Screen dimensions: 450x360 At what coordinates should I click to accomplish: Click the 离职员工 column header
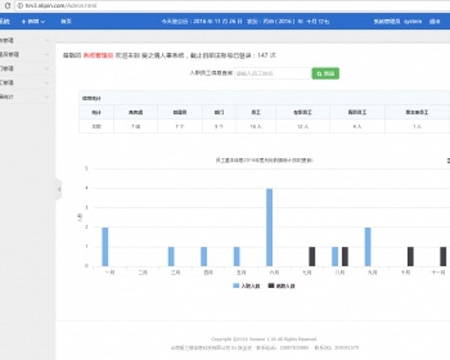point(357,112)
